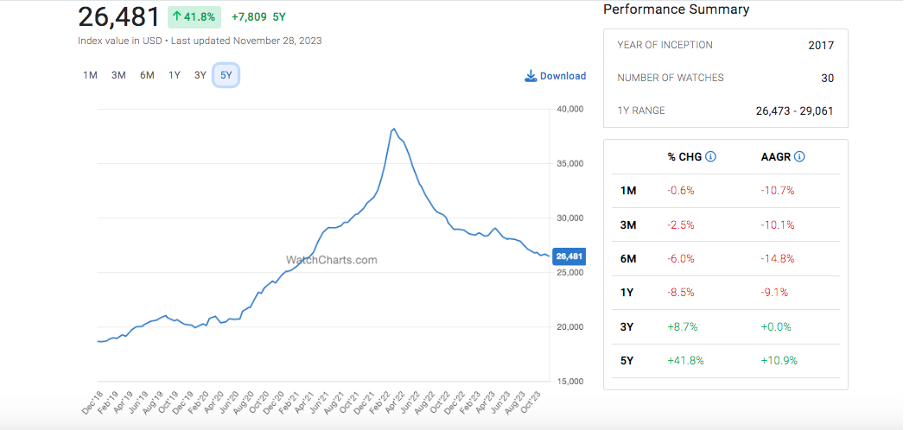Click the 20,000 y-axis label
This screenshot has width=904, height=430.
pyautogui.click(x=572, y=327)
